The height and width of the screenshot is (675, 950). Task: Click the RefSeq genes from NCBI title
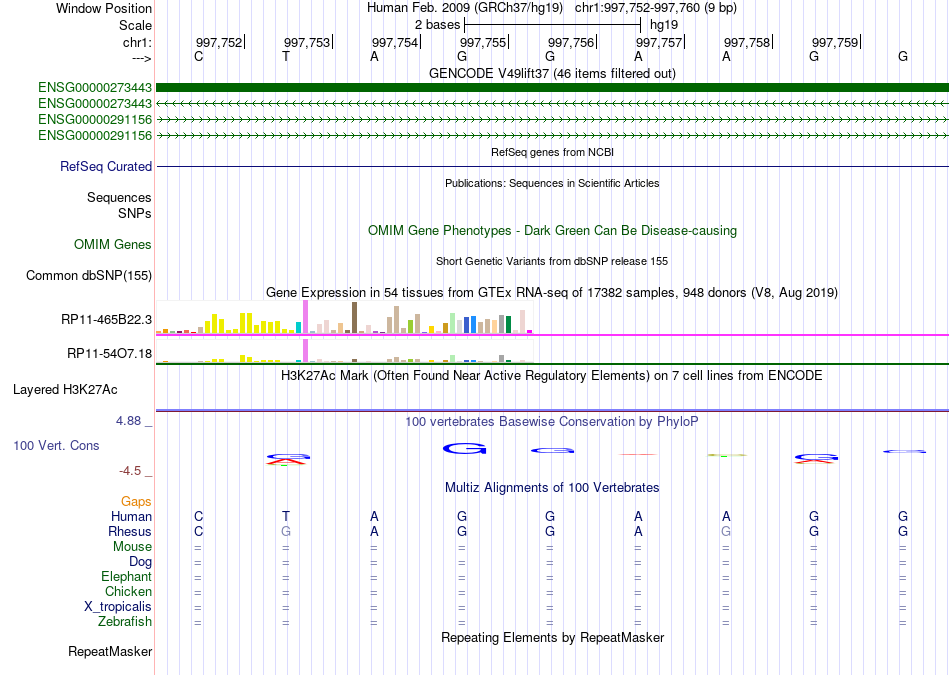coord(552,152)
